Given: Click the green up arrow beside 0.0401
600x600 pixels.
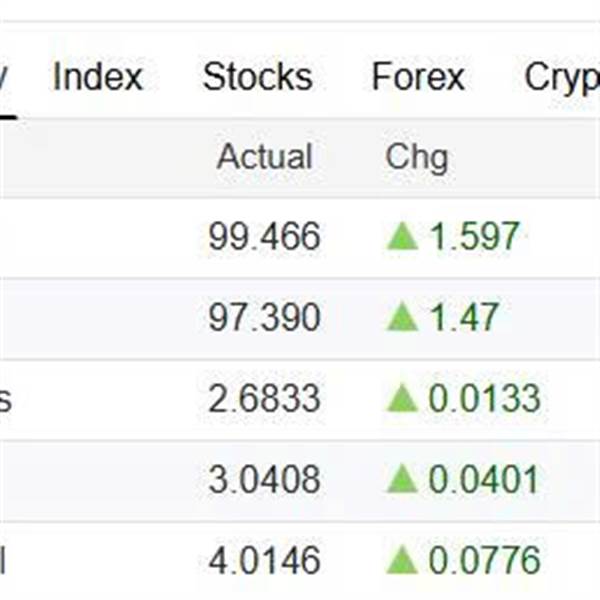Looking at the screenshot, I should tap(402, 478).
